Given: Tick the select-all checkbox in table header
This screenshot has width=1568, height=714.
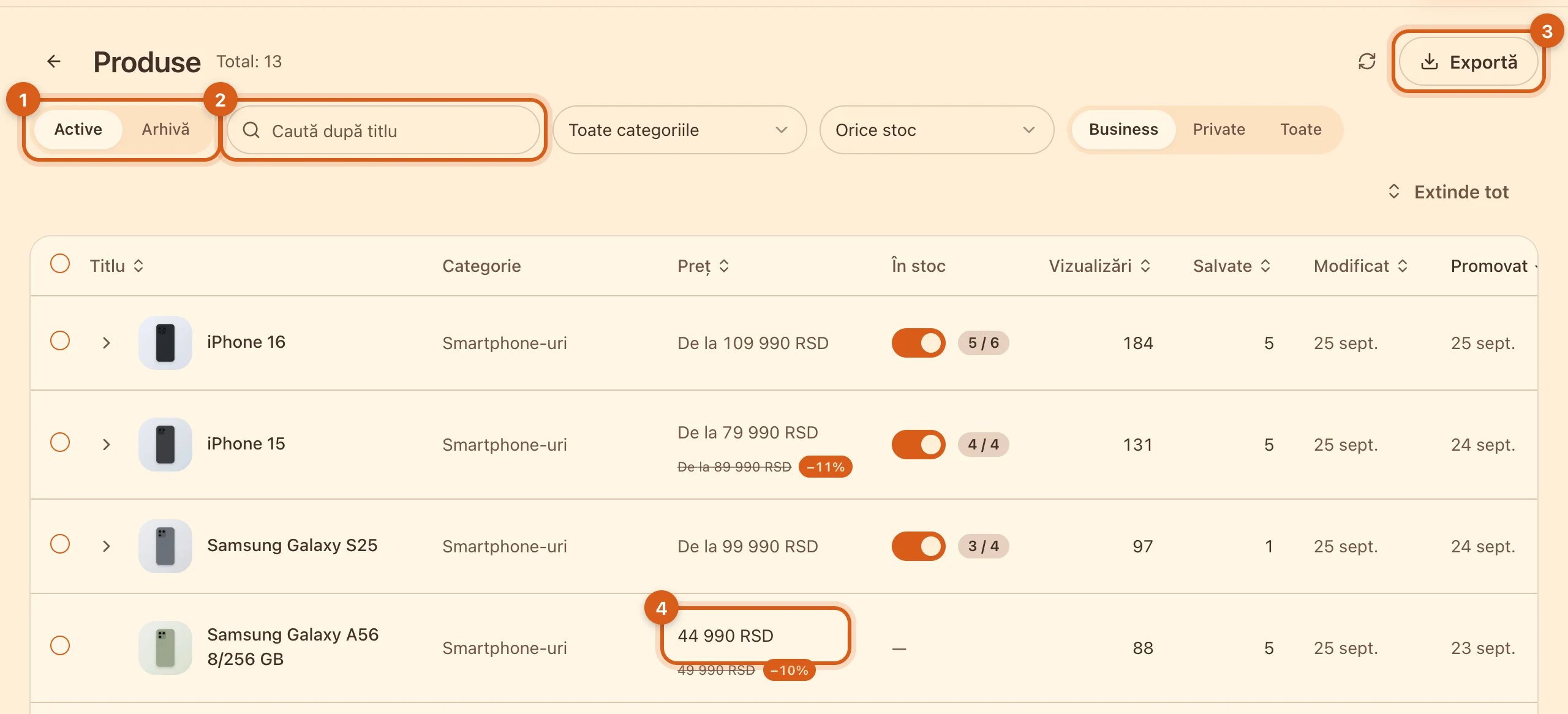Looking at the screenshot, I should pos(60,264).
